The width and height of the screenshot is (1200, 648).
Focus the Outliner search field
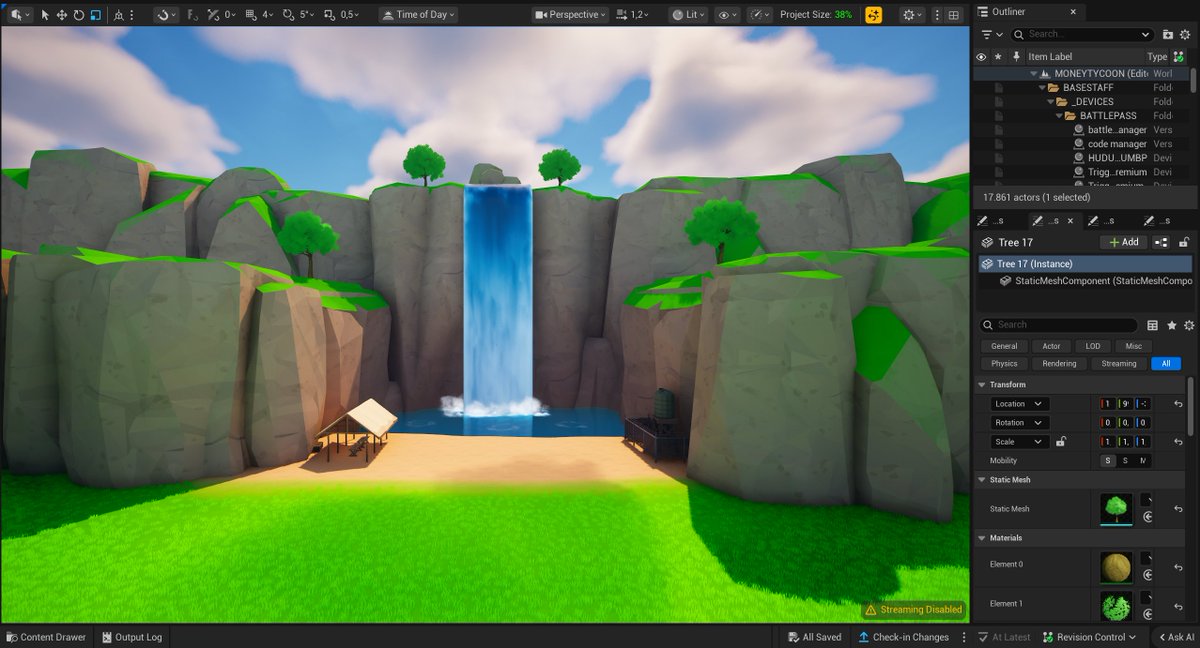1081,34
